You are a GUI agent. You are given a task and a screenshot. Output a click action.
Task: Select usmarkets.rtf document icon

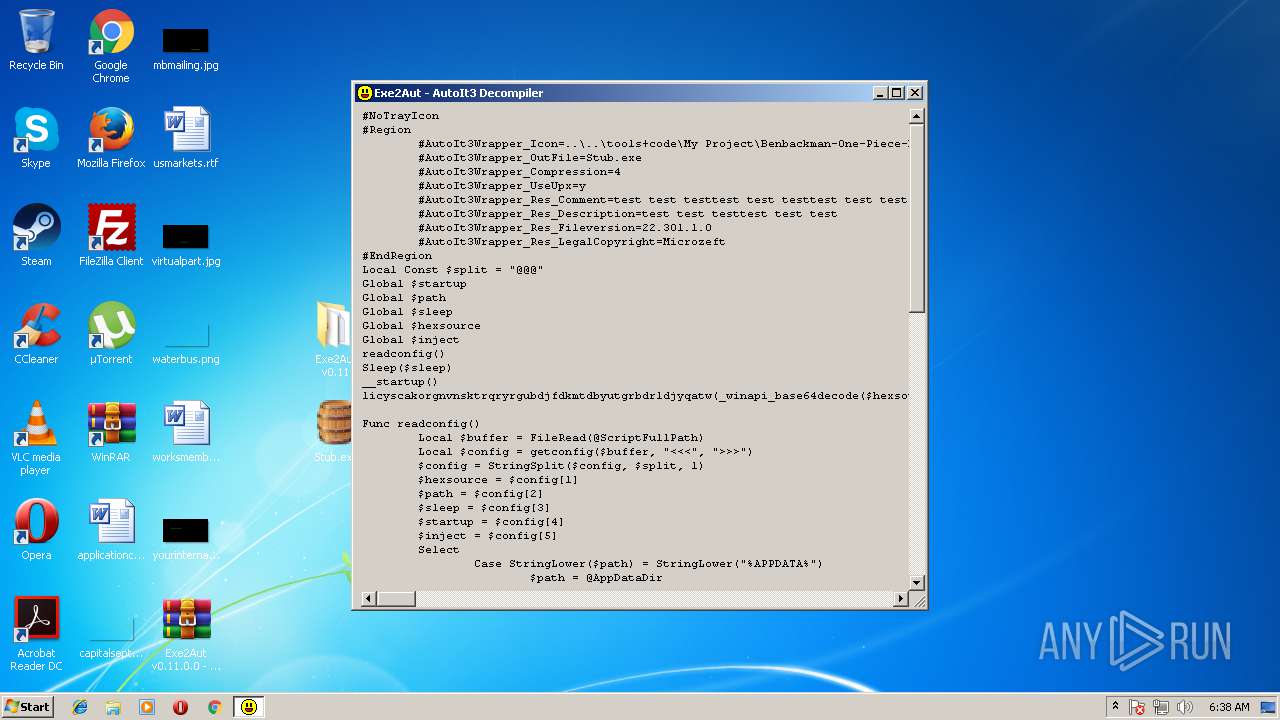(x=186, y=138)
